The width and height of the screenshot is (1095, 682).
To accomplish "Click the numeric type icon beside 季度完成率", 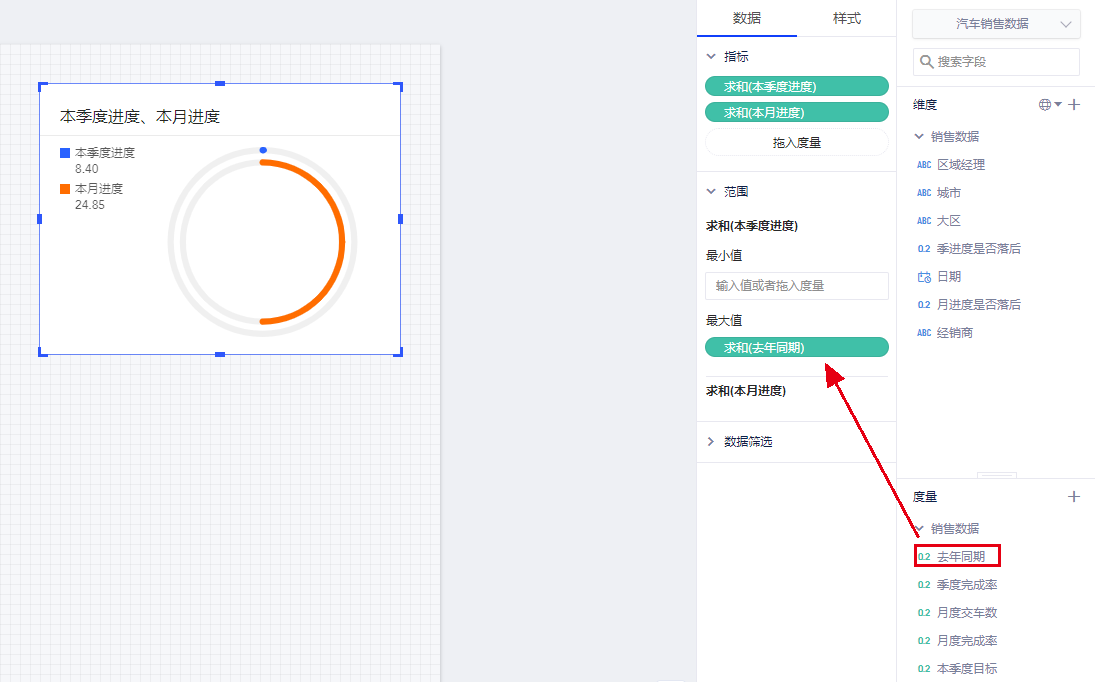I will (924, 585).
